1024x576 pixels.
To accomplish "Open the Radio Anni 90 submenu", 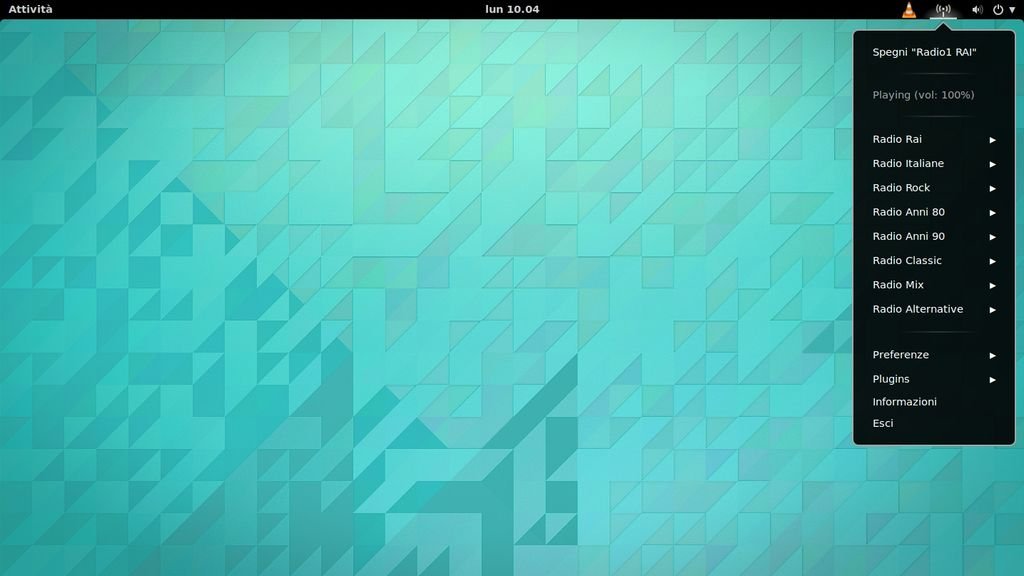I will point(934,236).
